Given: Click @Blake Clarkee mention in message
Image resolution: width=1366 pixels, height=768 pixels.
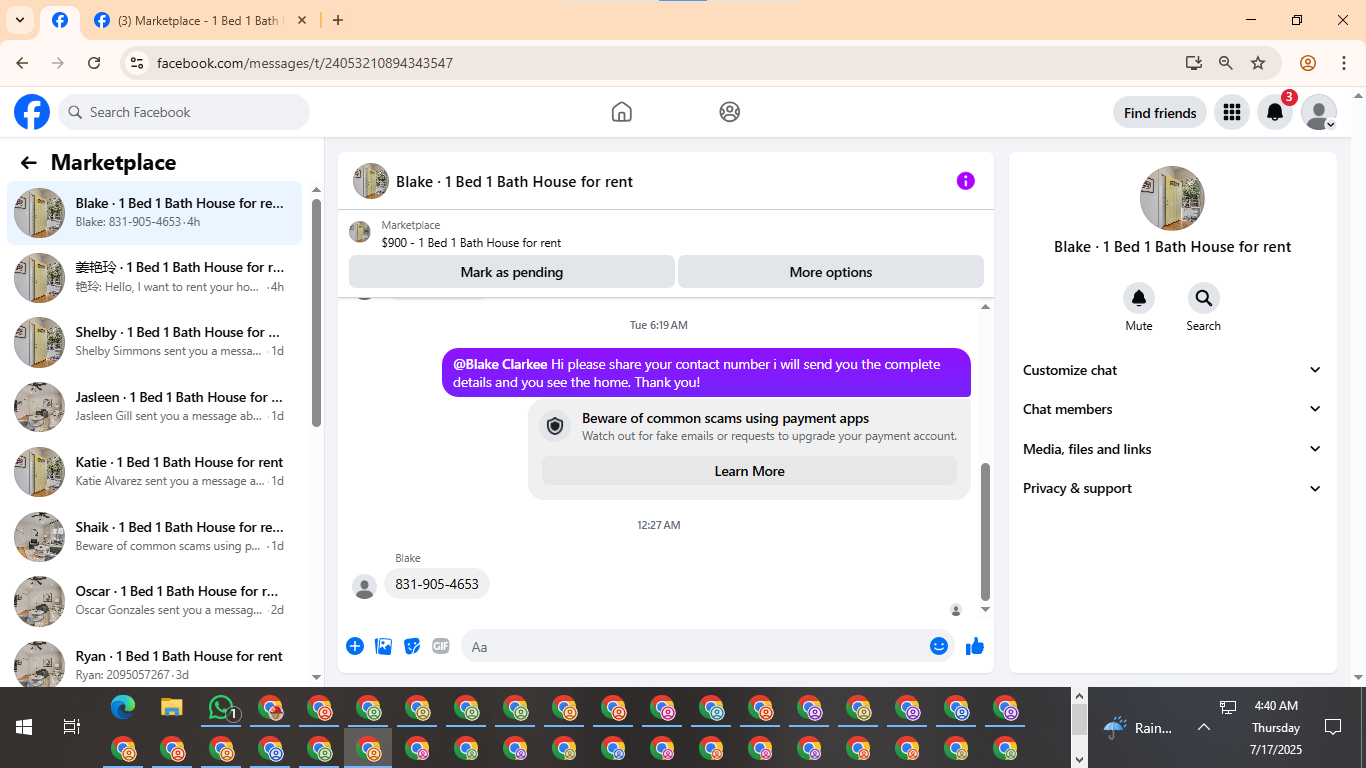Looking at the screenshot, I should click(x=500, y=364).
